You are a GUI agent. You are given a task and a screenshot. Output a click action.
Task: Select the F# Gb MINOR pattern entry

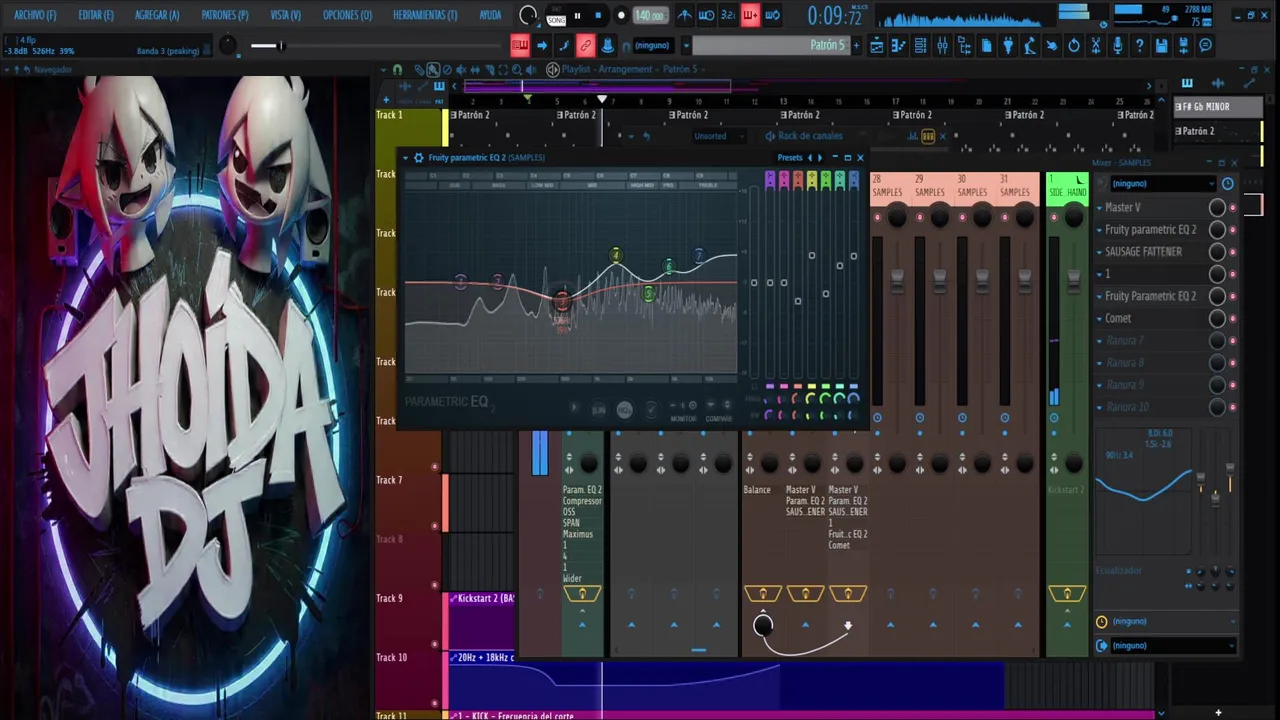tap(1217, 107)
